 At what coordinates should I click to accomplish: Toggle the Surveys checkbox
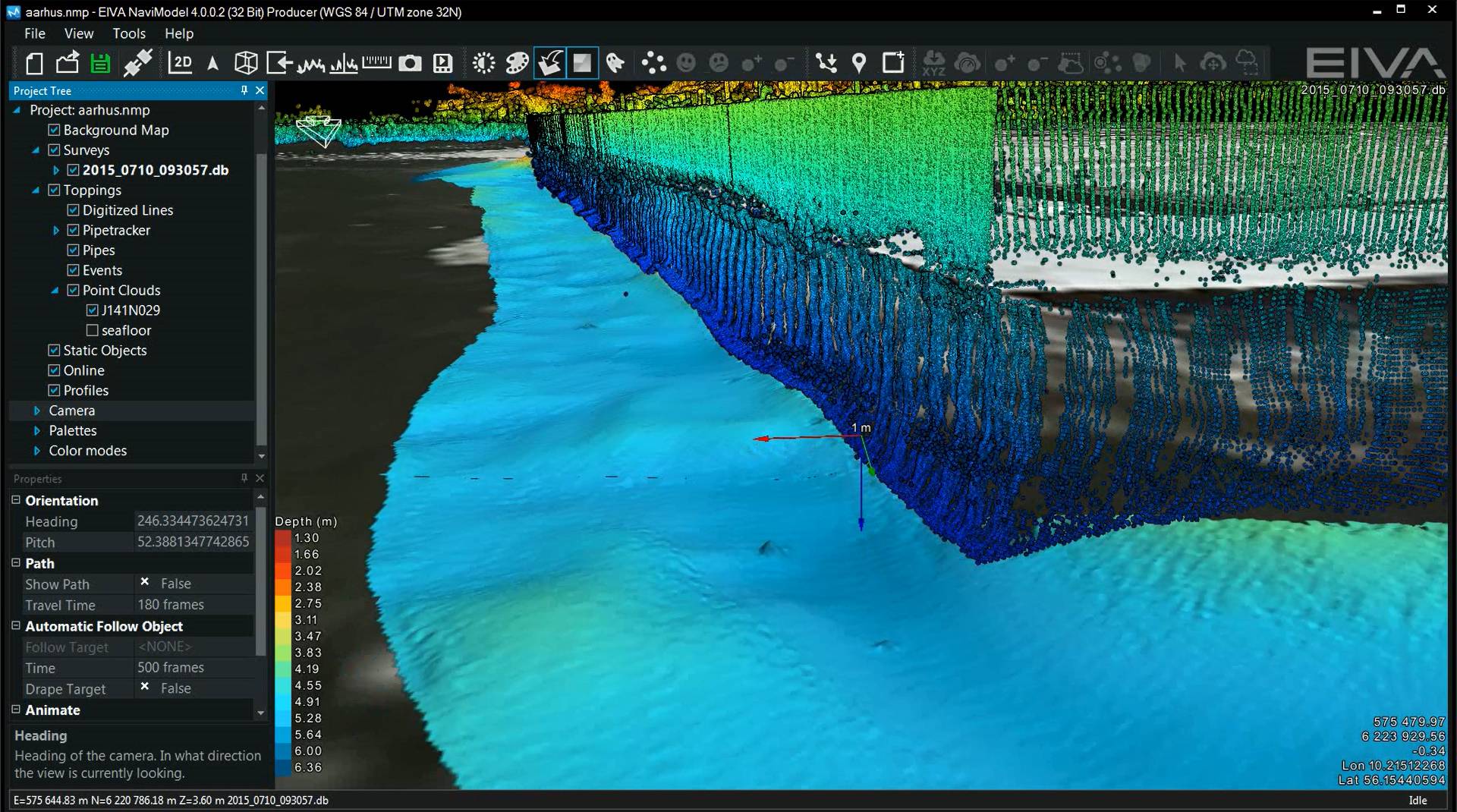tap(54, 149)
